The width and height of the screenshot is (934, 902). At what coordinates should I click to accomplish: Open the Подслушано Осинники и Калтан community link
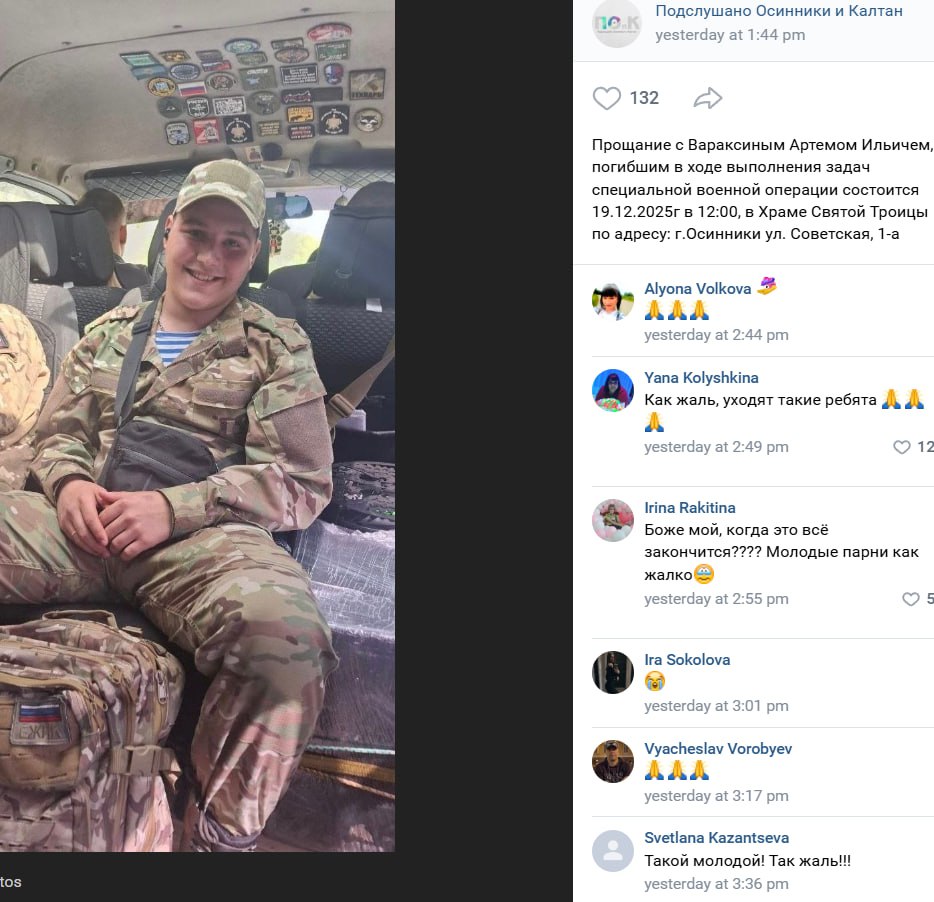point(779,11)
